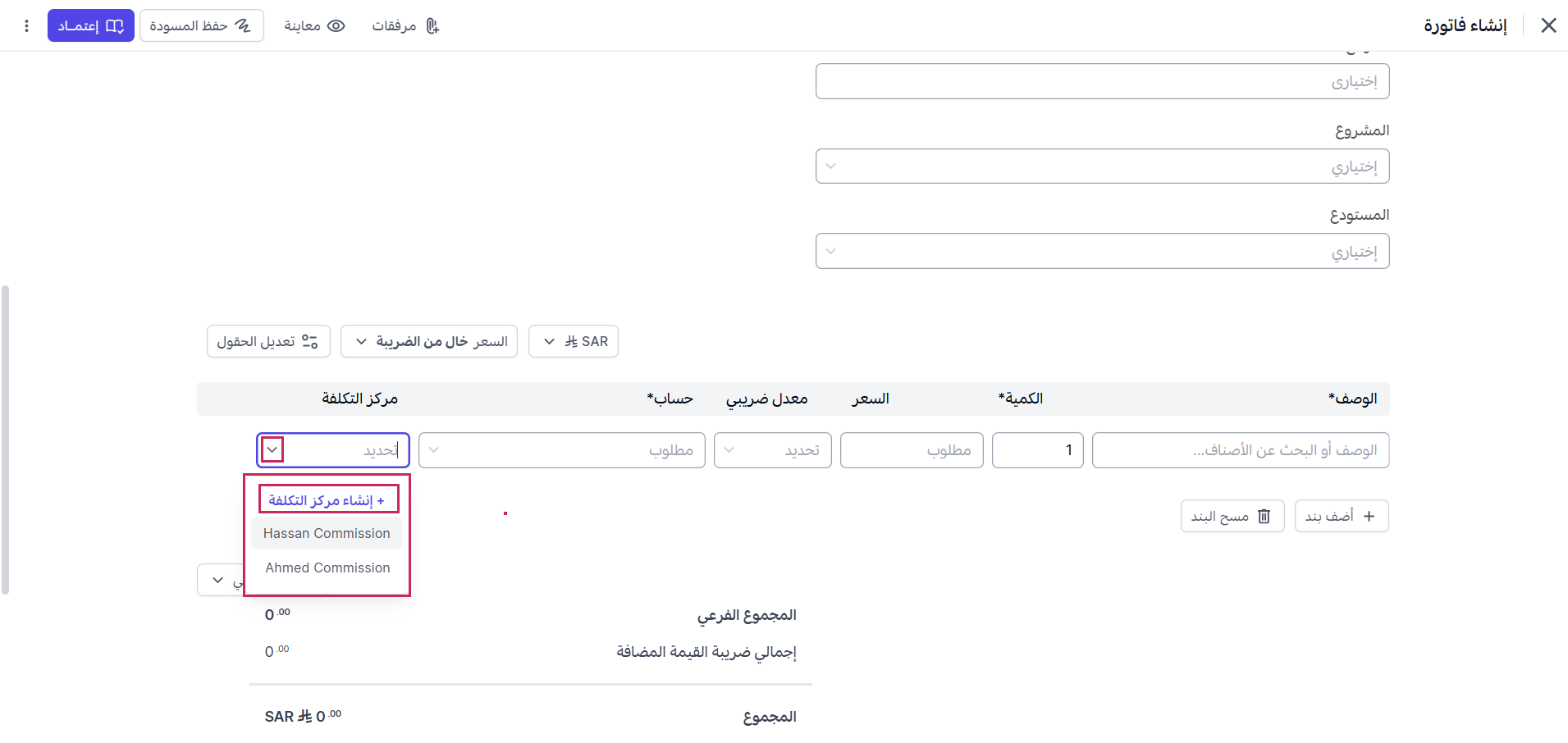
Task: Close the create invoice page
Action: click(1548, 25)
